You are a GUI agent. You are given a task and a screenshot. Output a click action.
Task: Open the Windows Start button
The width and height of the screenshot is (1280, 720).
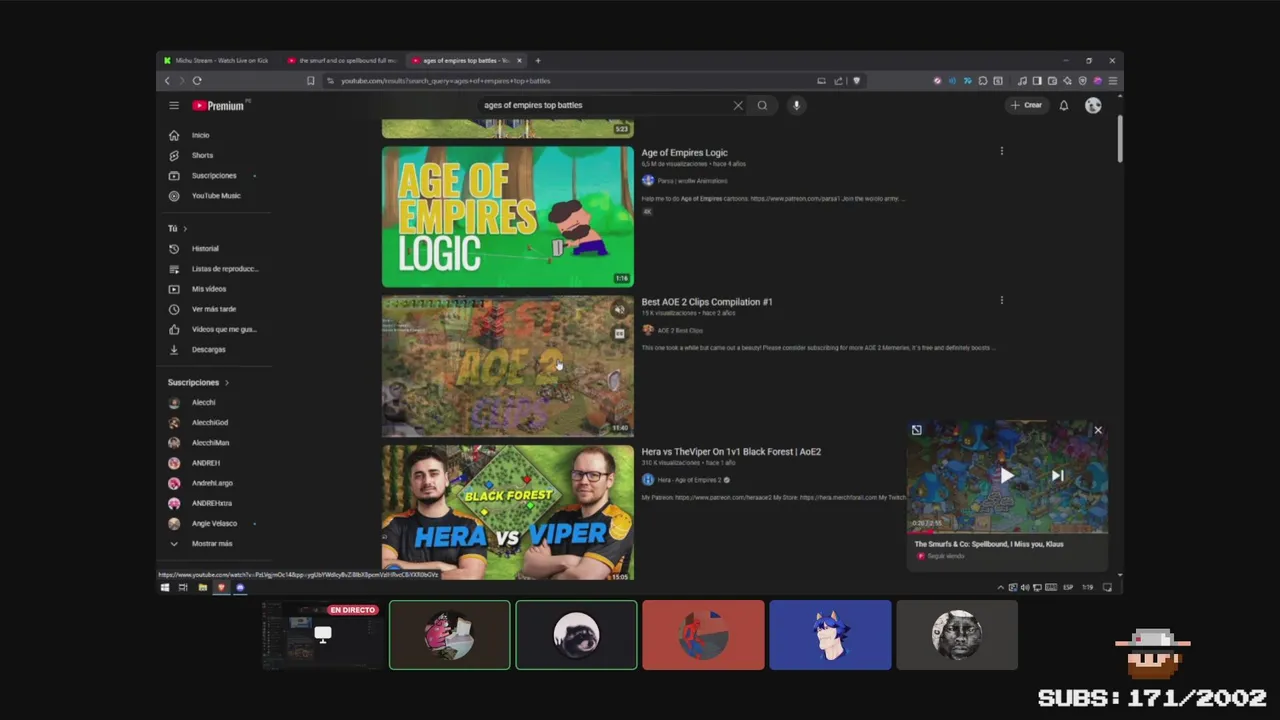pos(165,588)
